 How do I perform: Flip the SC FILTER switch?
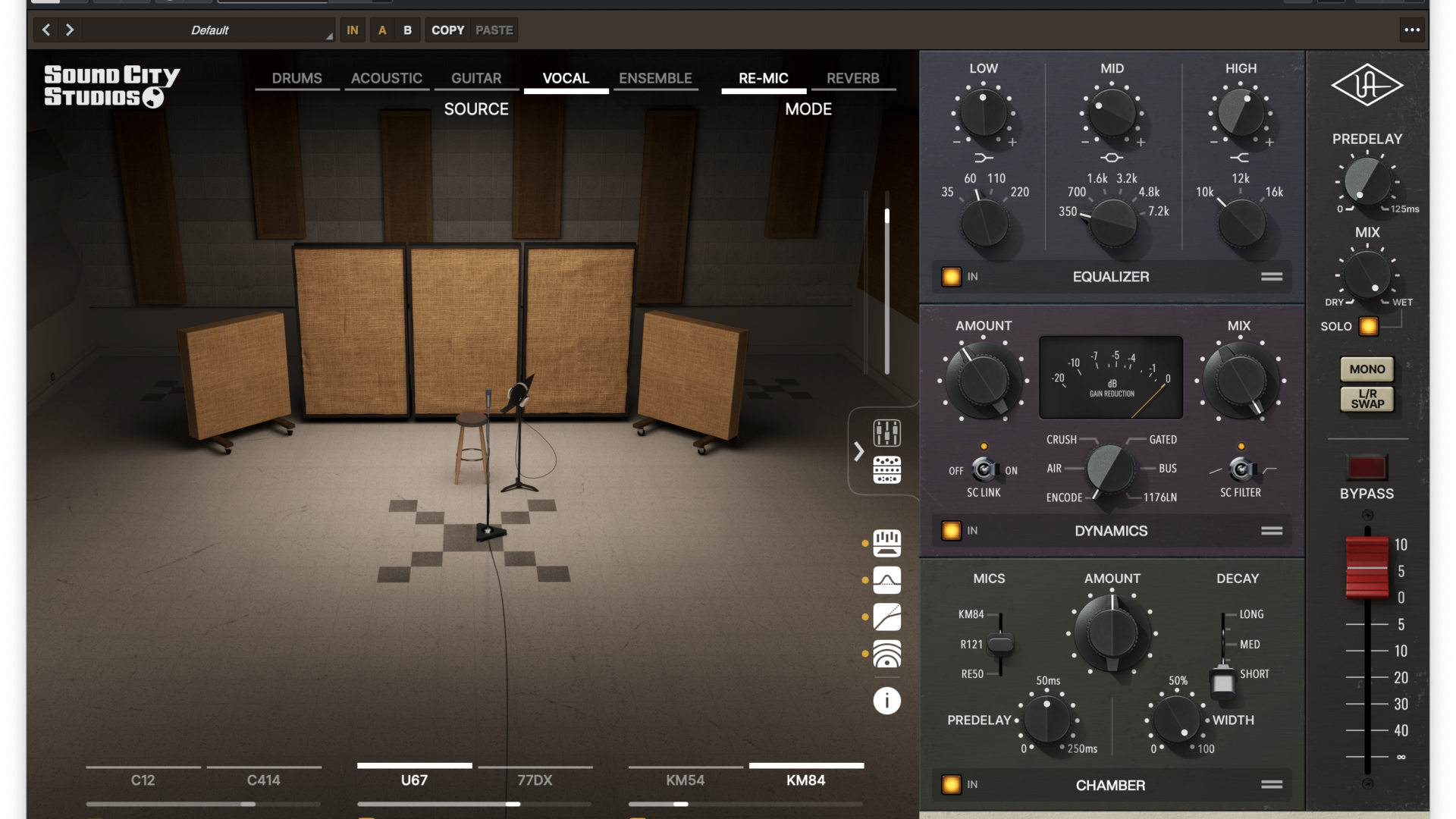pos(1241,469)
